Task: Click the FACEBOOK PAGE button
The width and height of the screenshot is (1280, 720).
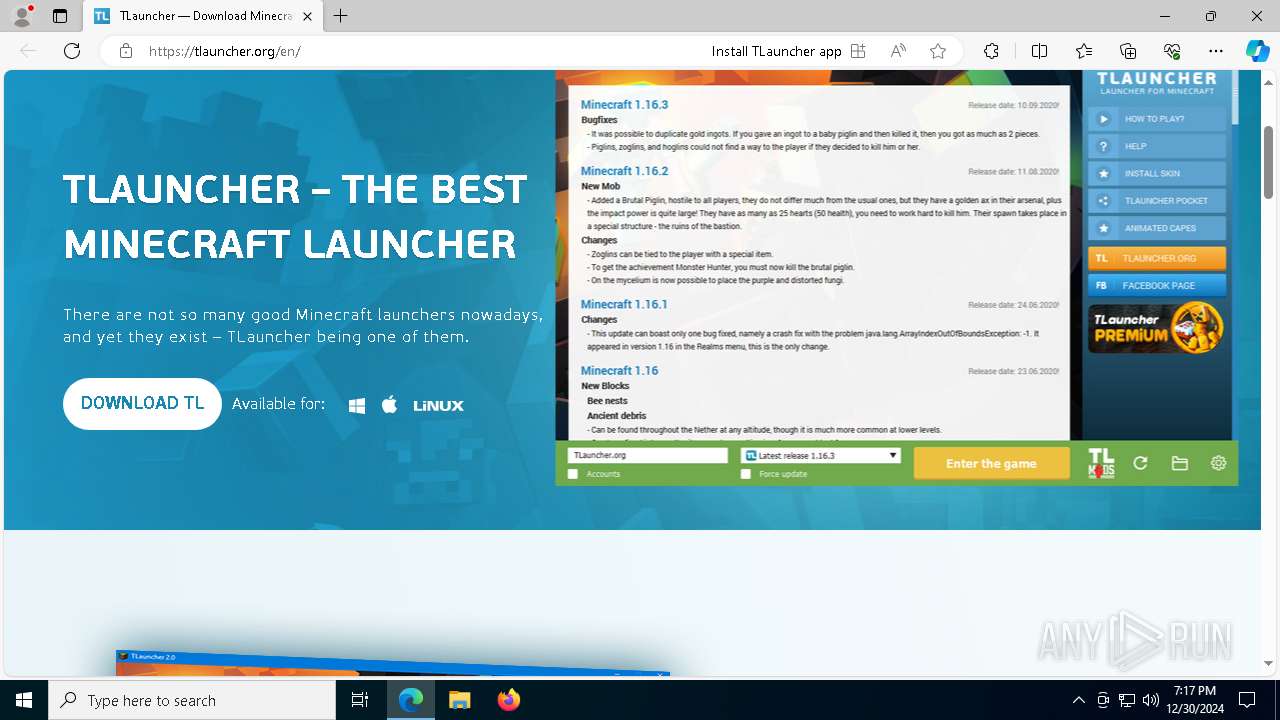Action: 1157,285
